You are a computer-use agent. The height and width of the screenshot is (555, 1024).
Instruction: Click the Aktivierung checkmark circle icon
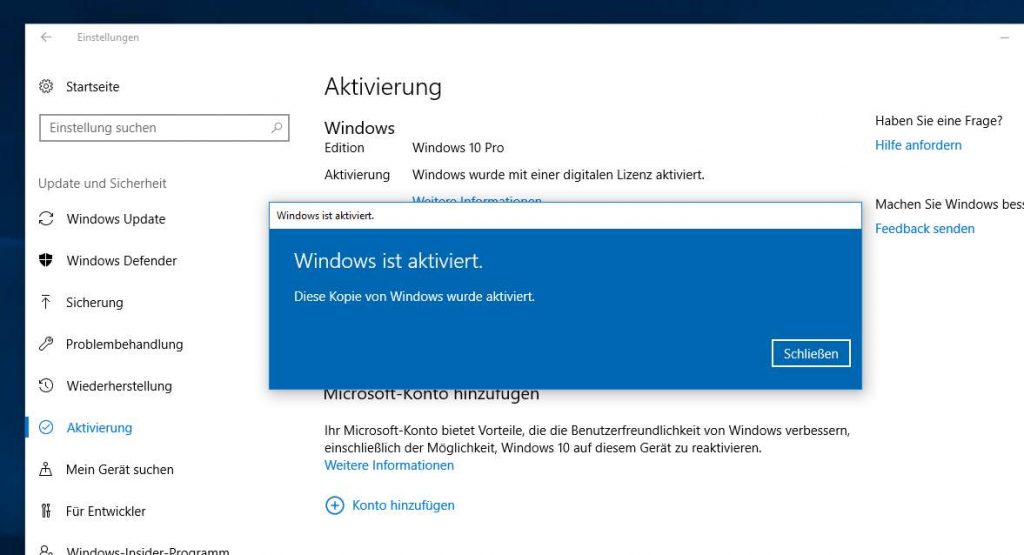coord(46,428)
